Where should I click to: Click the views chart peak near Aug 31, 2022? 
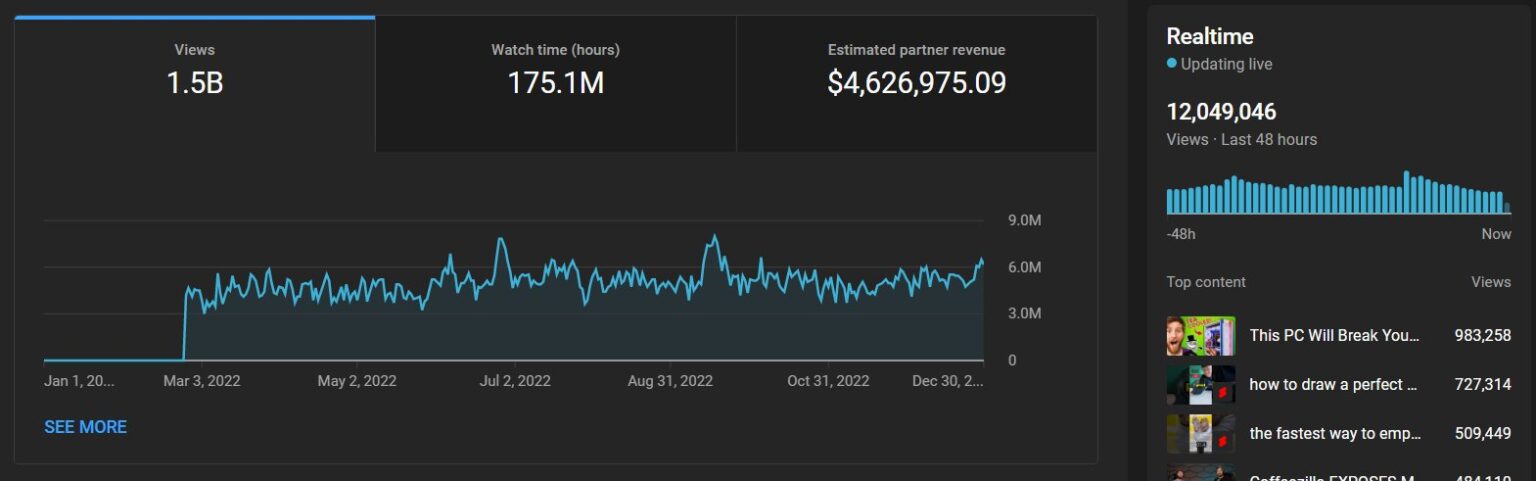pos(713,238)
